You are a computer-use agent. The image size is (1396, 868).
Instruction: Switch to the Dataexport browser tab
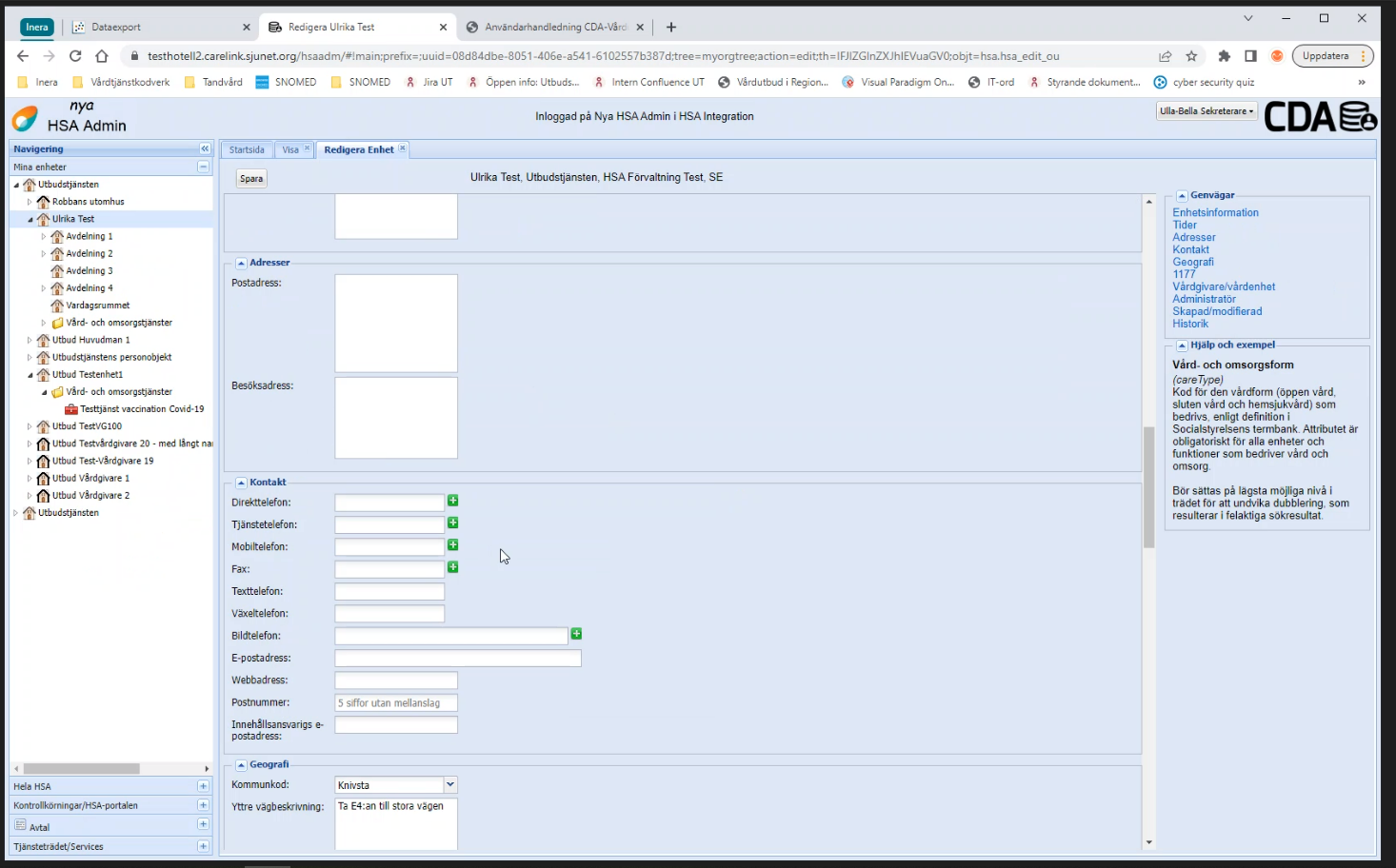(x=116, y=28)
